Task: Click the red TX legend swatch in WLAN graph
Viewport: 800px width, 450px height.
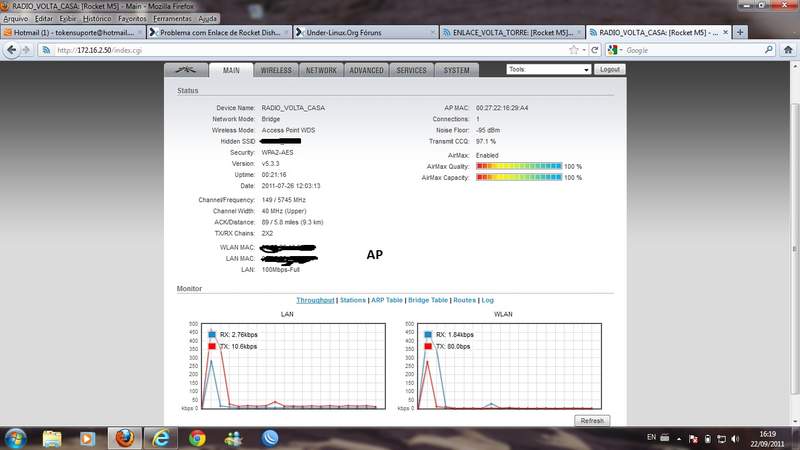Action: pyautogui.click(x=428, y=346)
